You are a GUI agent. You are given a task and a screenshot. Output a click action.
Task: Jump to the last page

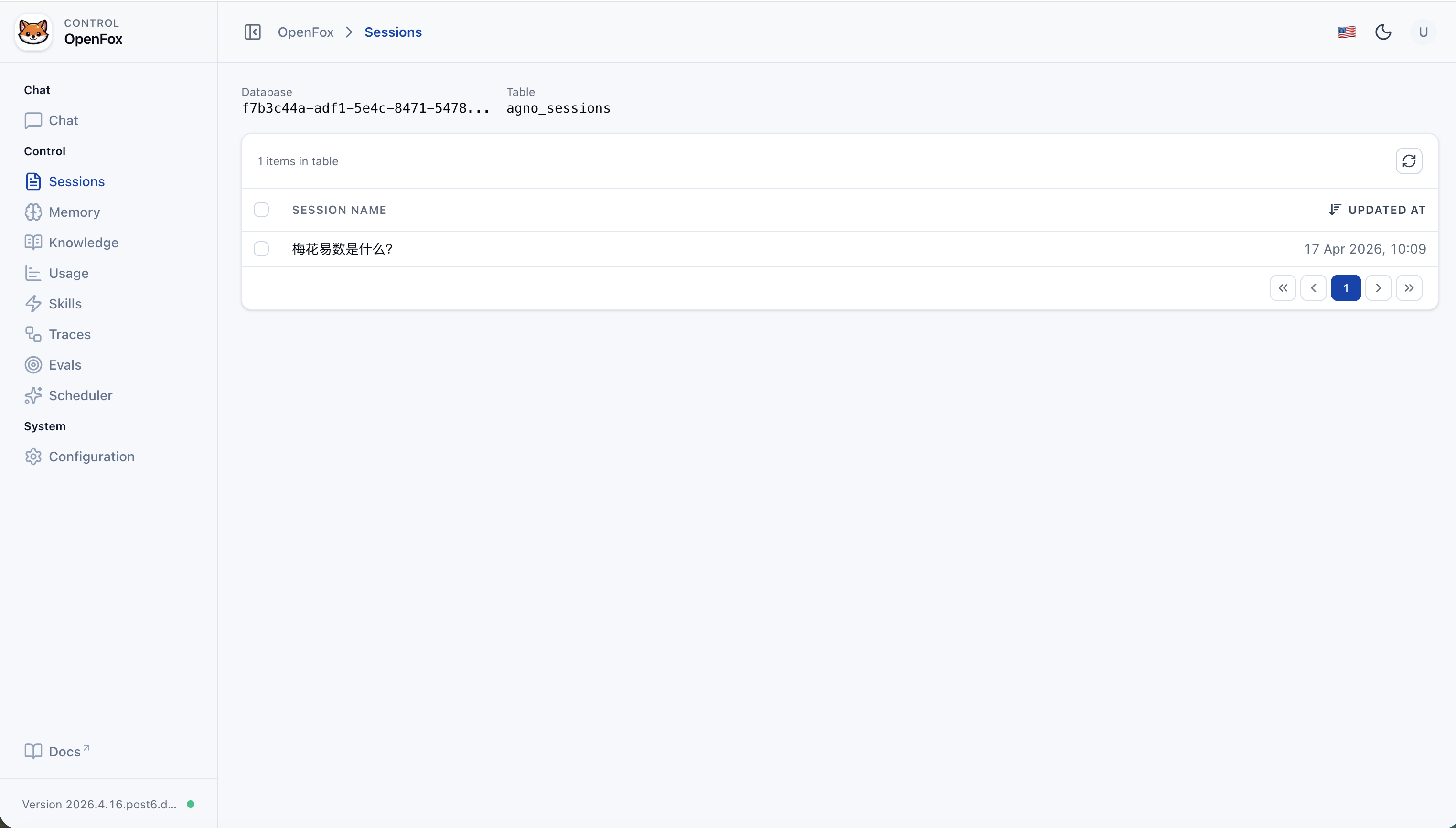pos(1410,288)
